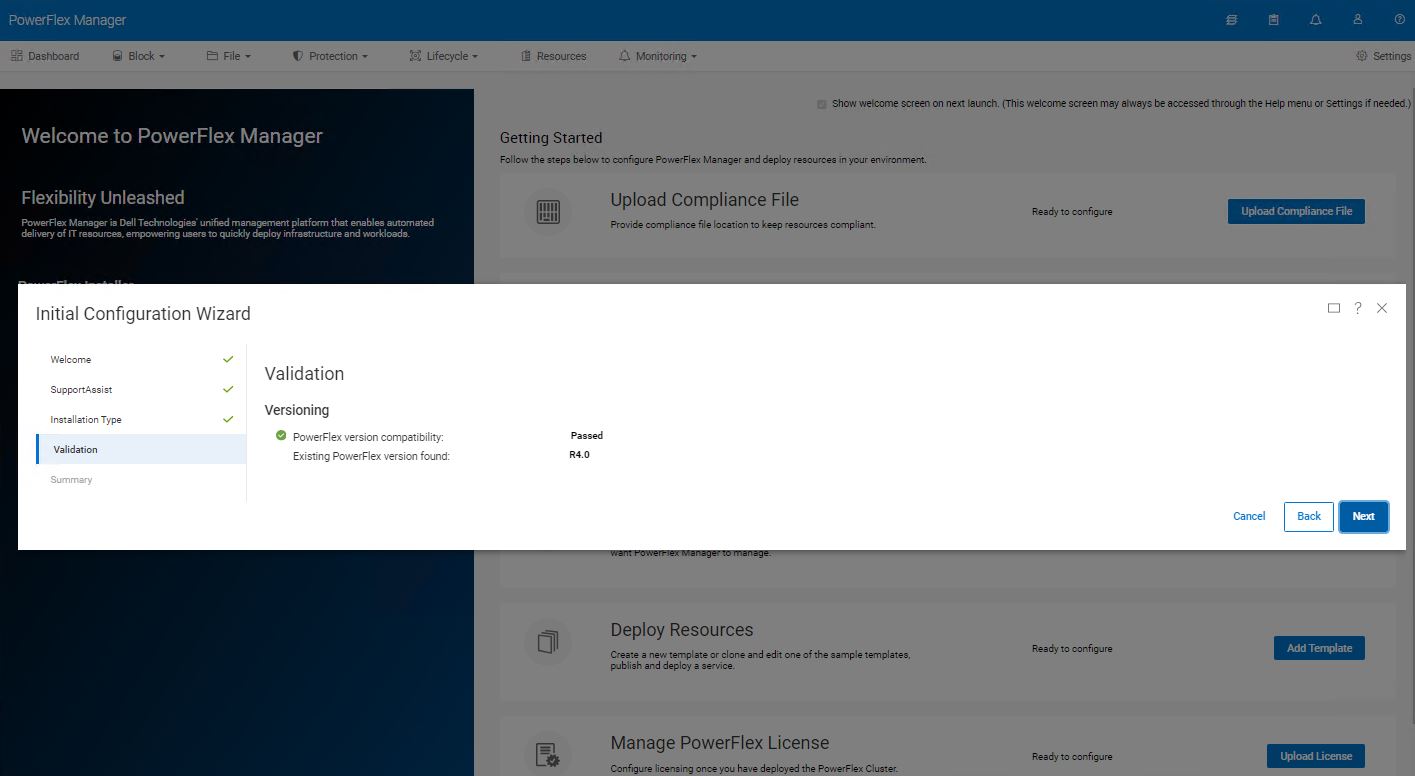
Task: Open the jobs queue icon in the header
Action: (1231, 19)
